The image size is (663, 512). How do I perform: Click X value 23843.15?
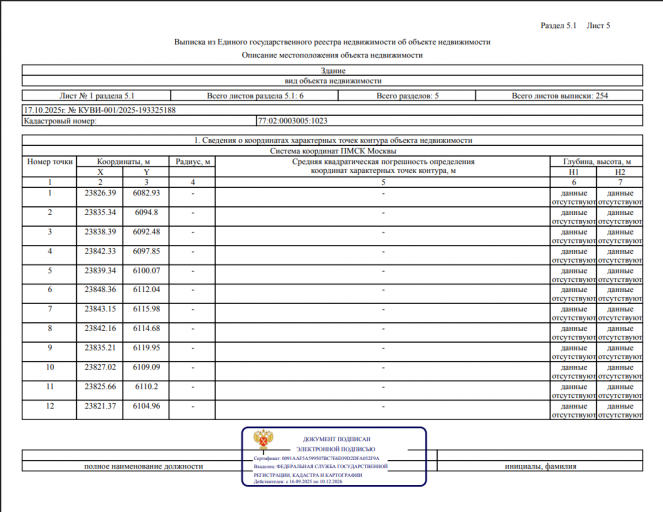(x=100, y=309)
